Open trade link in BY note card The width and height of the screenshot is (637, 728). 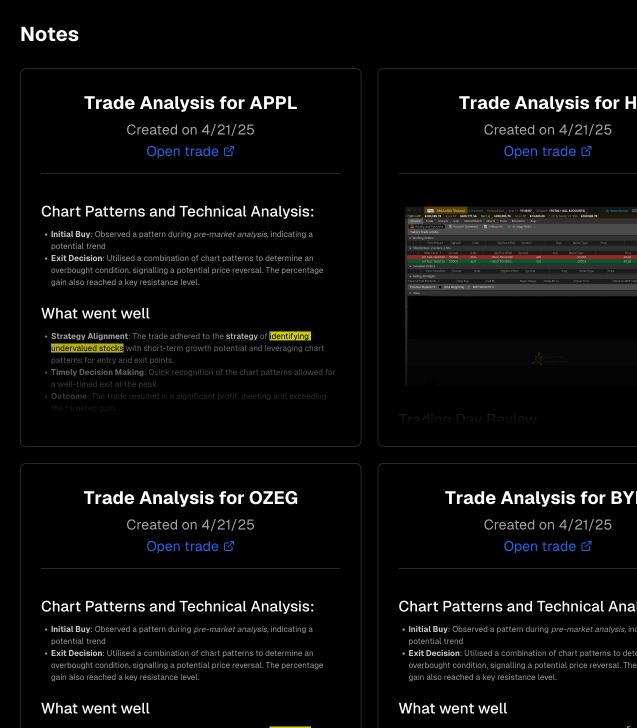pos(548,546)
